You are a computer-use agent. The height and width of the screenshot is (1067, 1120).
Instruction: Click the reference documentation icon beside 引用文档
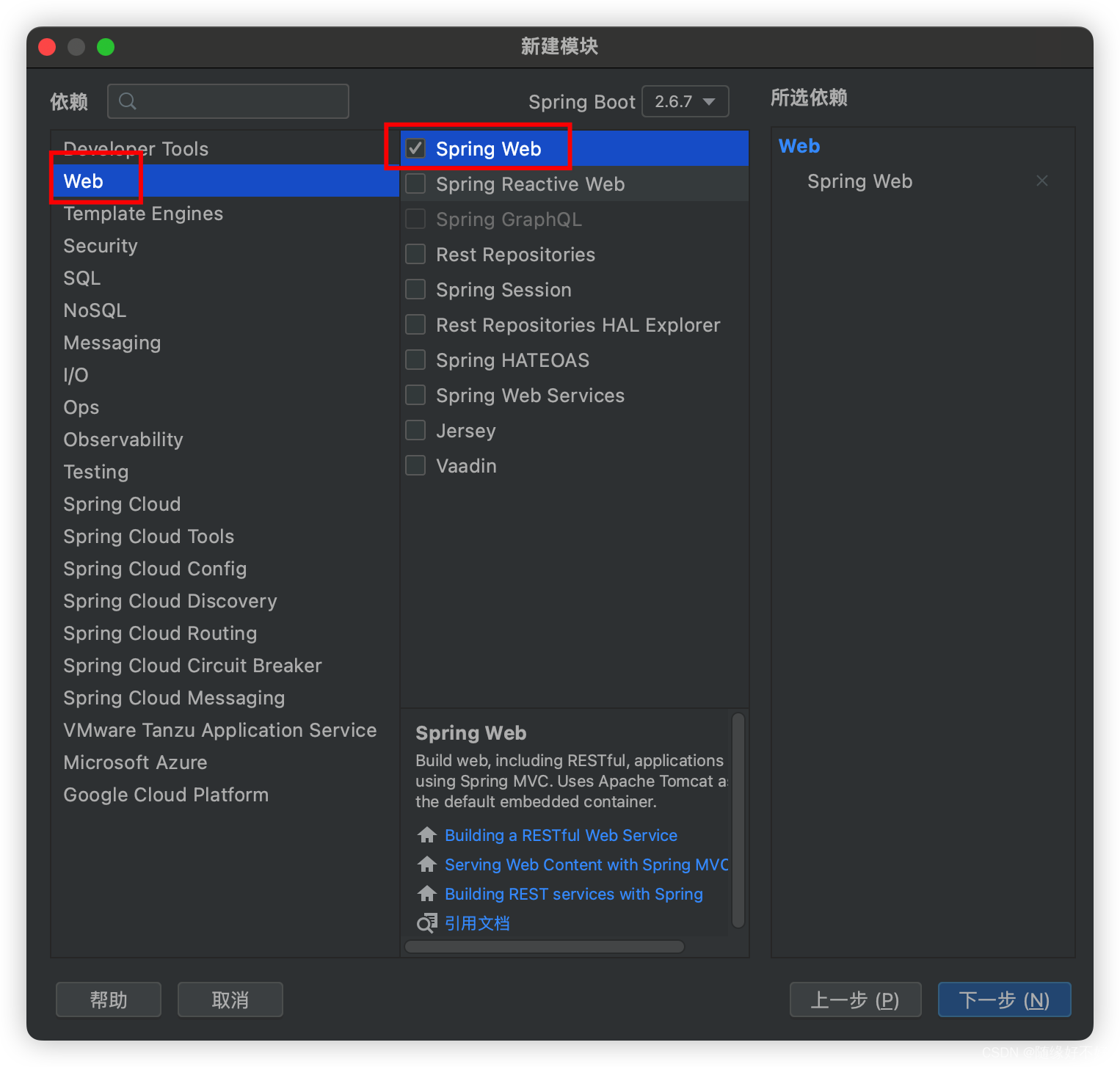click(426, 922)
